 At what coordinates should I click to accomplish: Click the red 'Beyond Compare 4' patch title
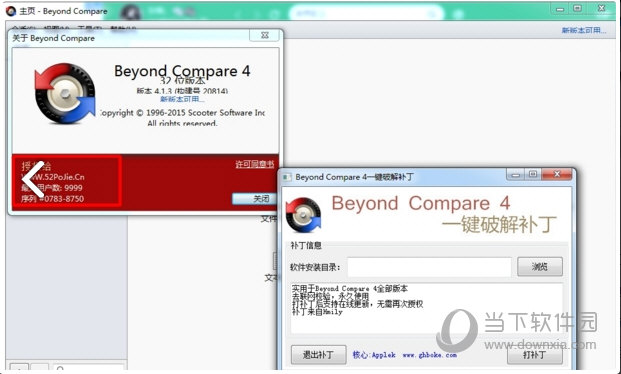pyautogui.click(x=421, y=204)
